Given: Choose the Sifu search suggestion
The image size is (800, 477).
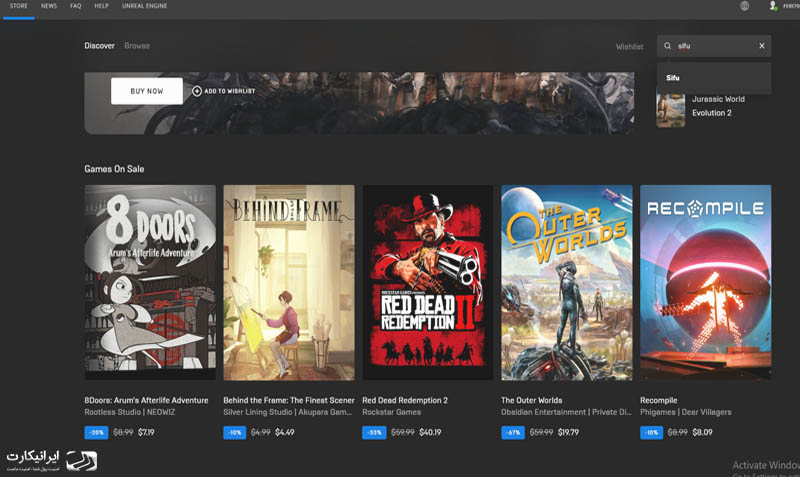Looking at the screenshot, I should click(714, 78).
